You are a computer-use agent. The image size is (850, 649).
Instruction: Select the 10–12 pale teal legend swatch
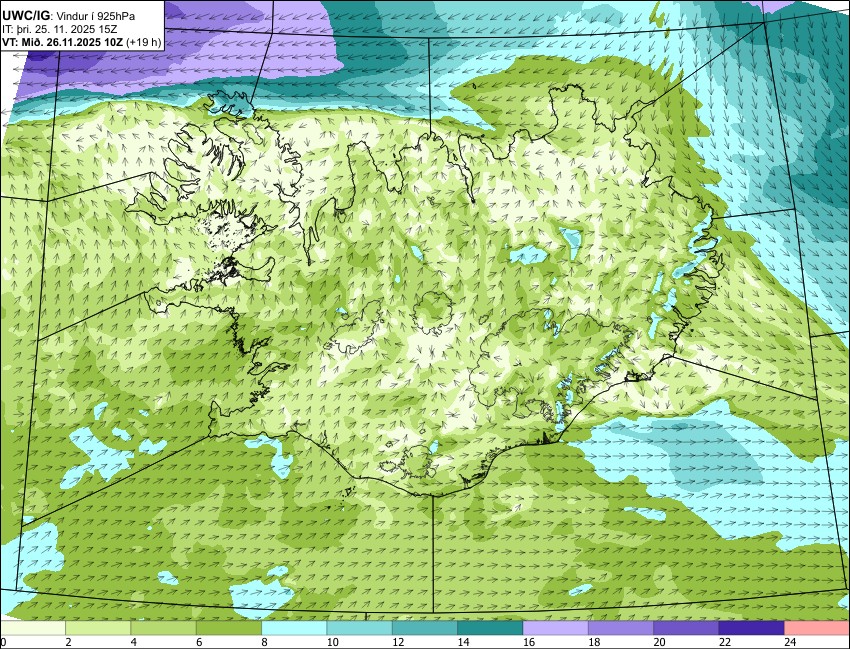(359, 628)
